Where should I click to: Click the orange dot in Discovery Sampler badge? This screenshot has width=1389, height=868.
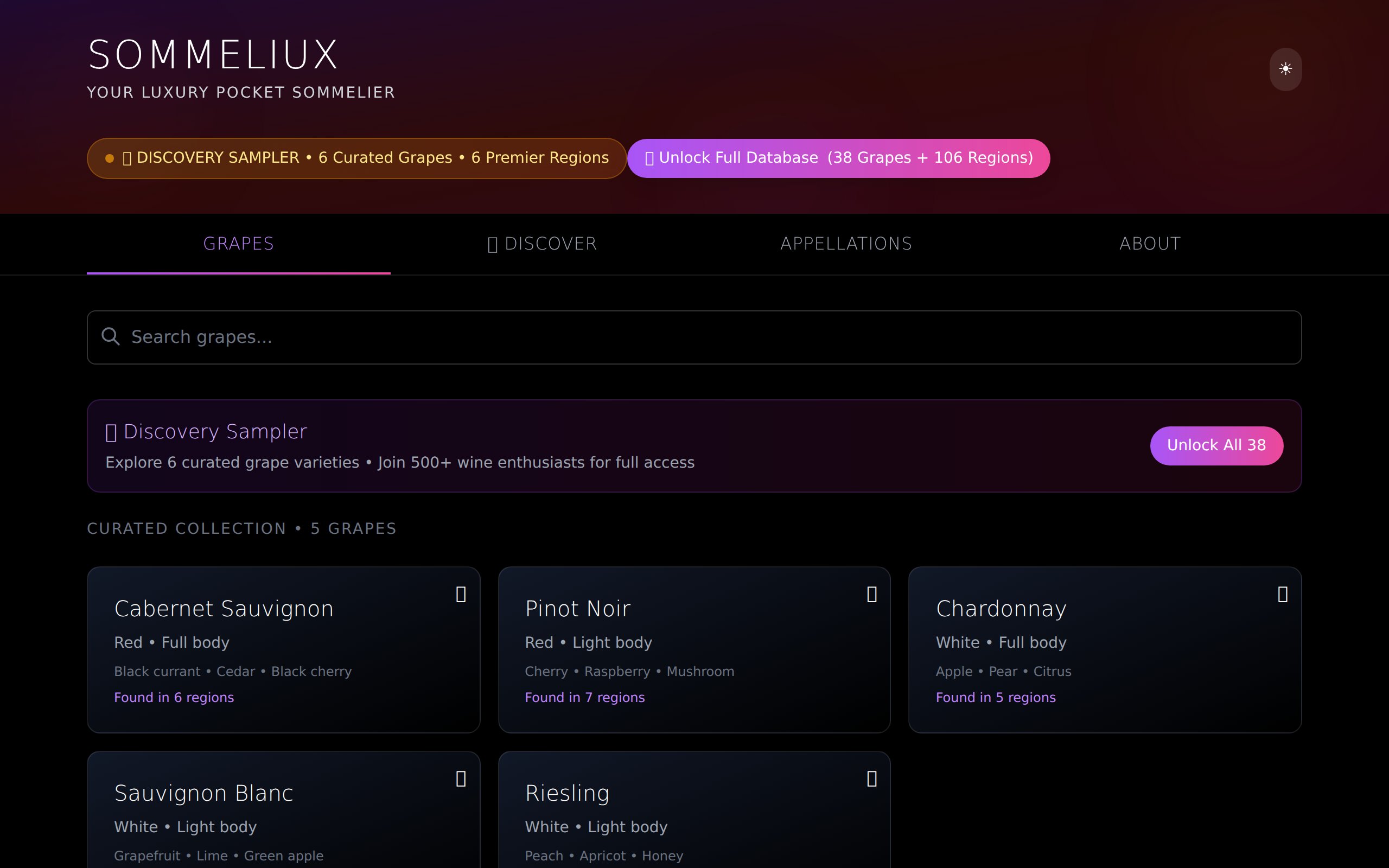109,157
